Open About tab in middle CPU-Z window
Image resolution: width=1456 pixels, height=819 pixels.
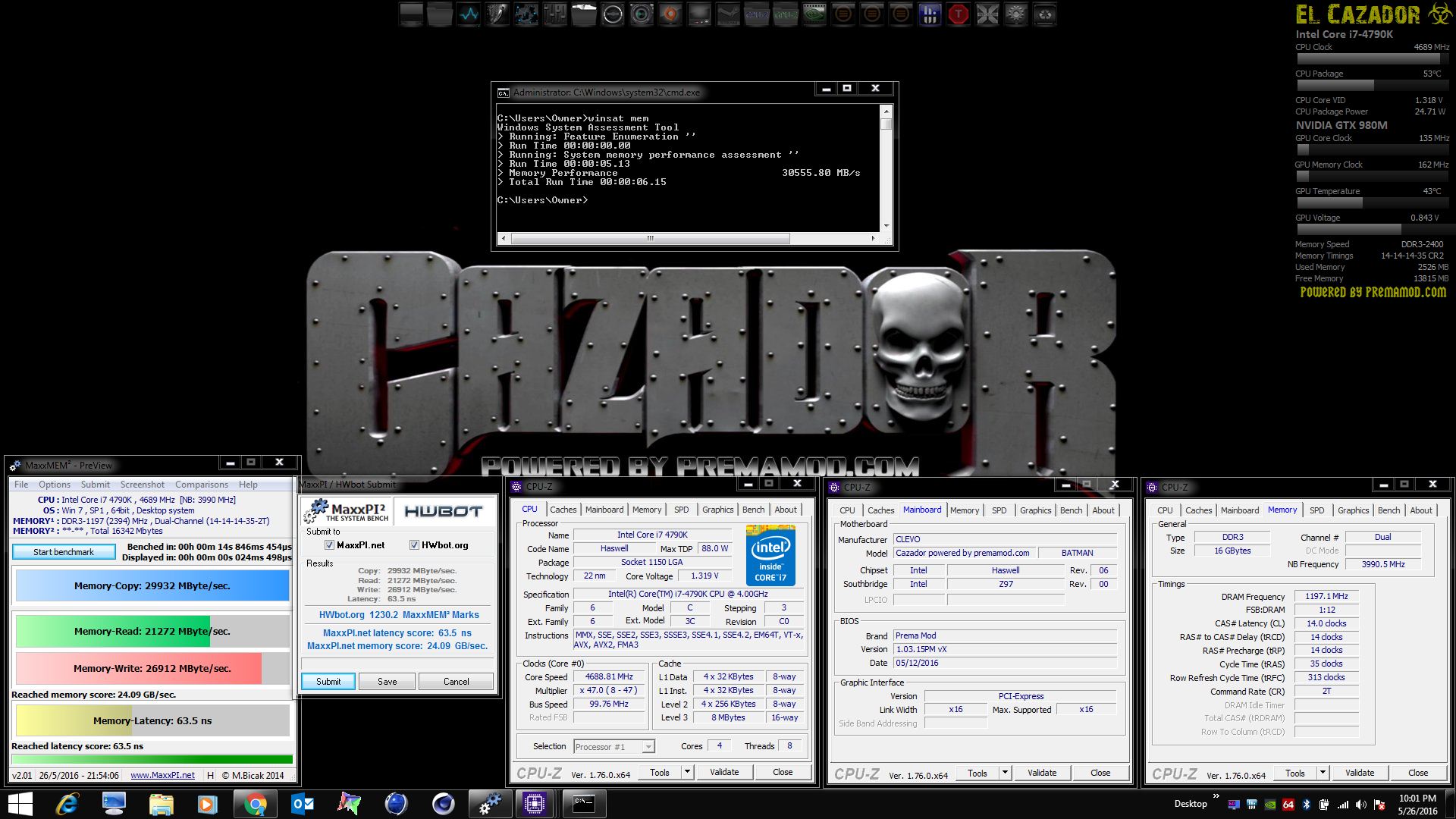[1103, 510]
